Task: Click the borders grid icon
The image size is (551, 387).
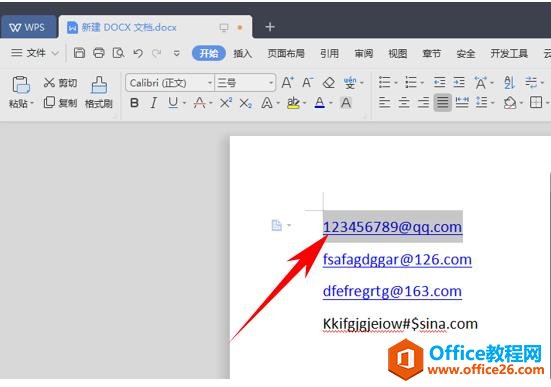Action: tap(536, 103)
